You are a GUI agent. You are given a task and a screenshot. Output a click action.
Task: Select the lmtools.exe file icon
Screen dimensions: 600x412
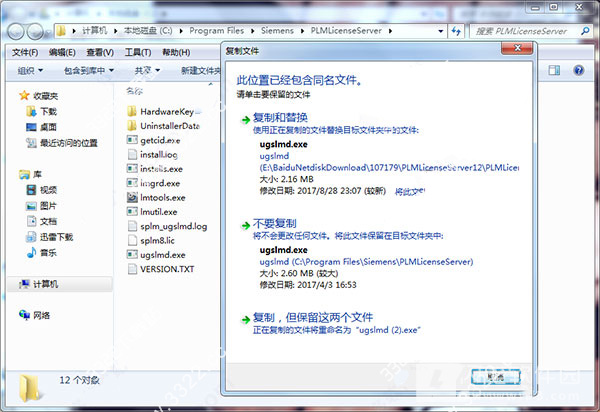point(132,197)
